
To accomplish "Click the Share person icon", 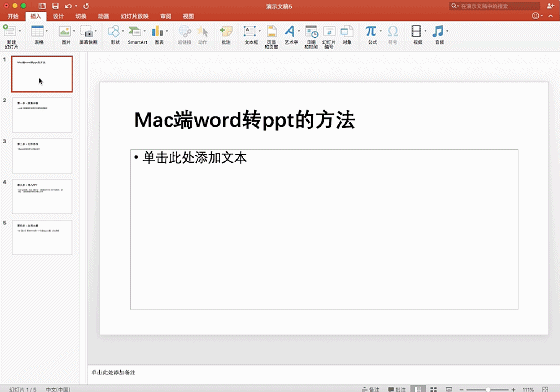I will 550,6.
